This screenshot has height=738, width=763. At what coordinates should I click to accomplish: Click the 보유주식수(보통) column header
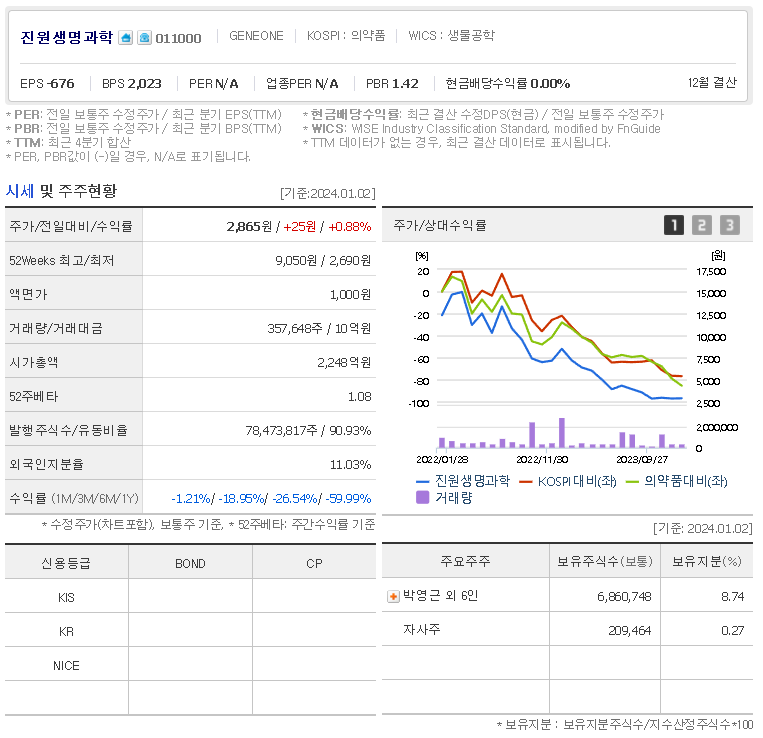click(x=605, y=561)
